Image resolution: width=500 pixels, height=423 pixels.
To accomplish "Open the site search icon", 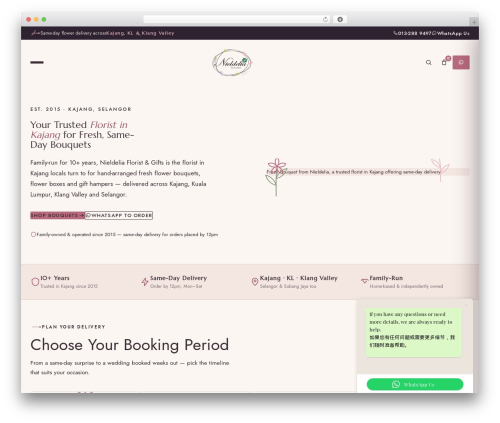I will point(429,62).
